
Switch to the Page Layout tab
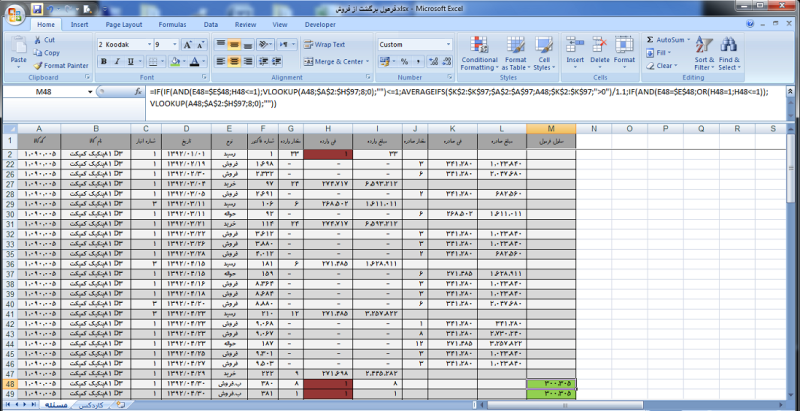[124, 24]
